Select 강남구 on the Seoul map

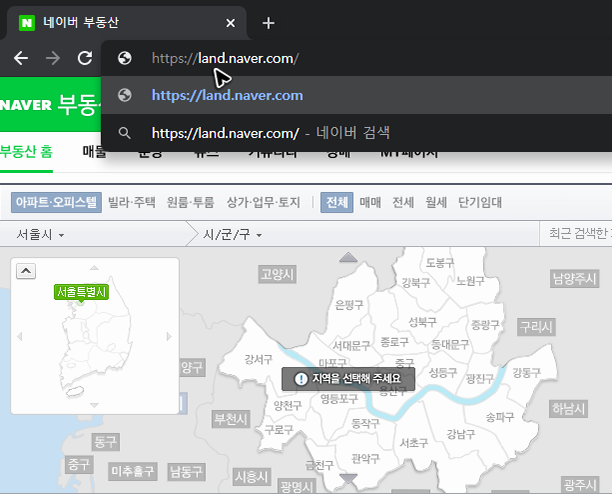coord(461,434)
